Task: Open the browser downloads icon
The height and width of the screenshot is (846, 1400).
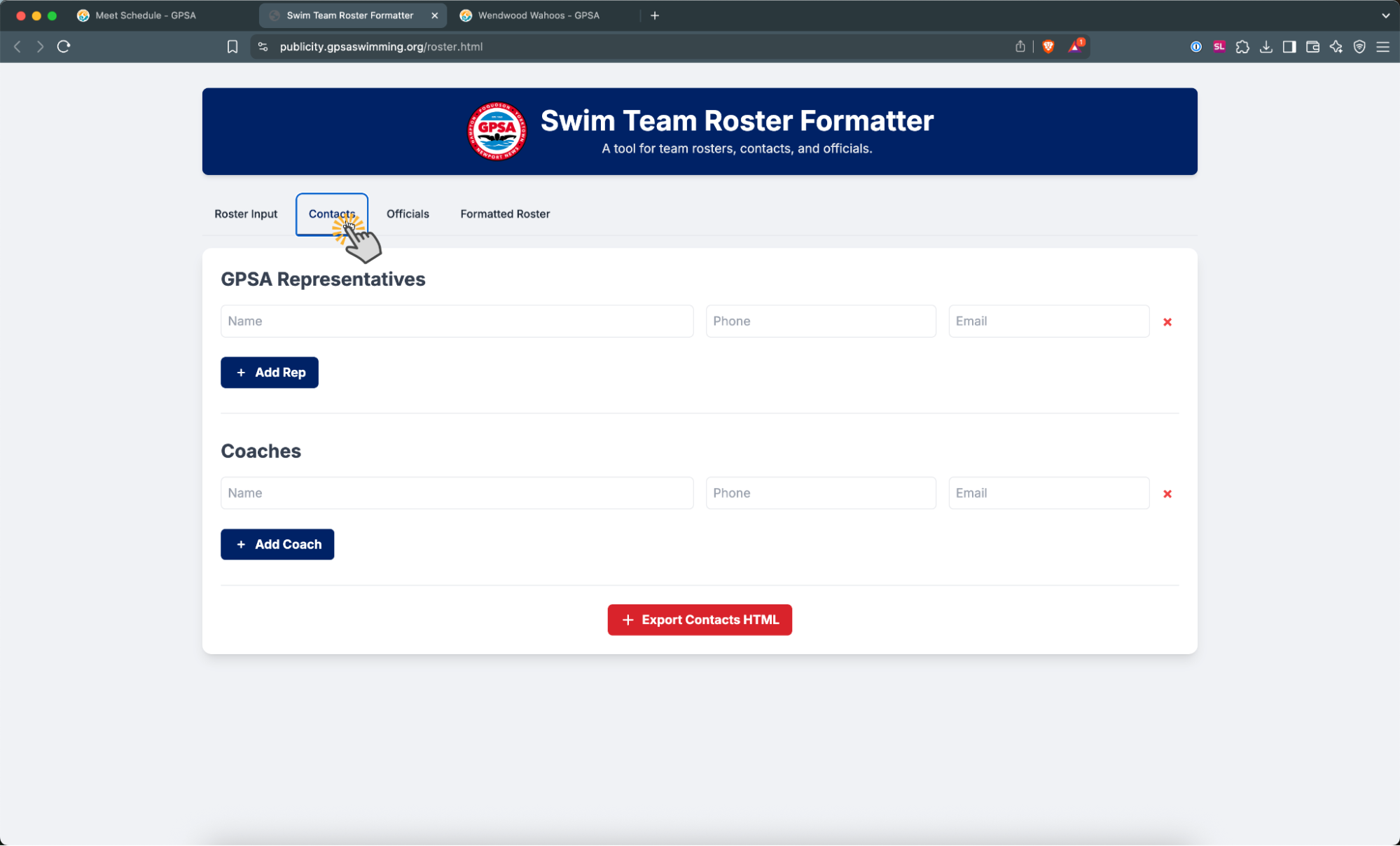Action: click(x=1266, y=47)
